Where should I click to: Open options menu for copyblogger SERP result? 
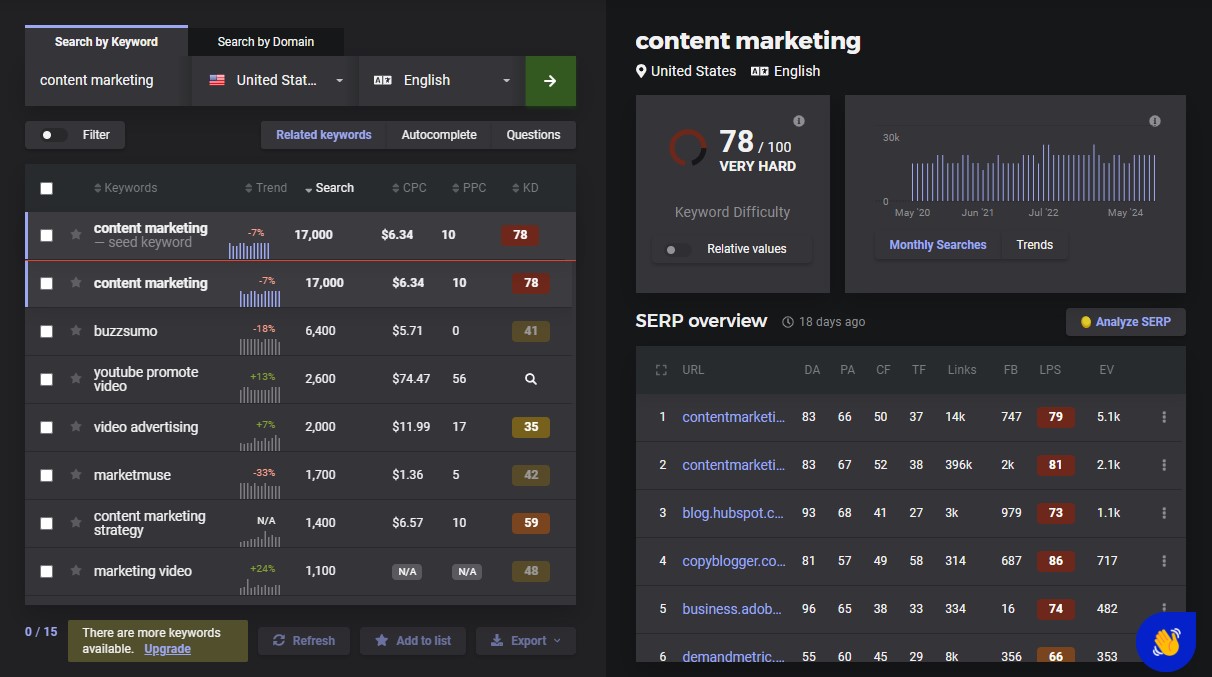1164,561
